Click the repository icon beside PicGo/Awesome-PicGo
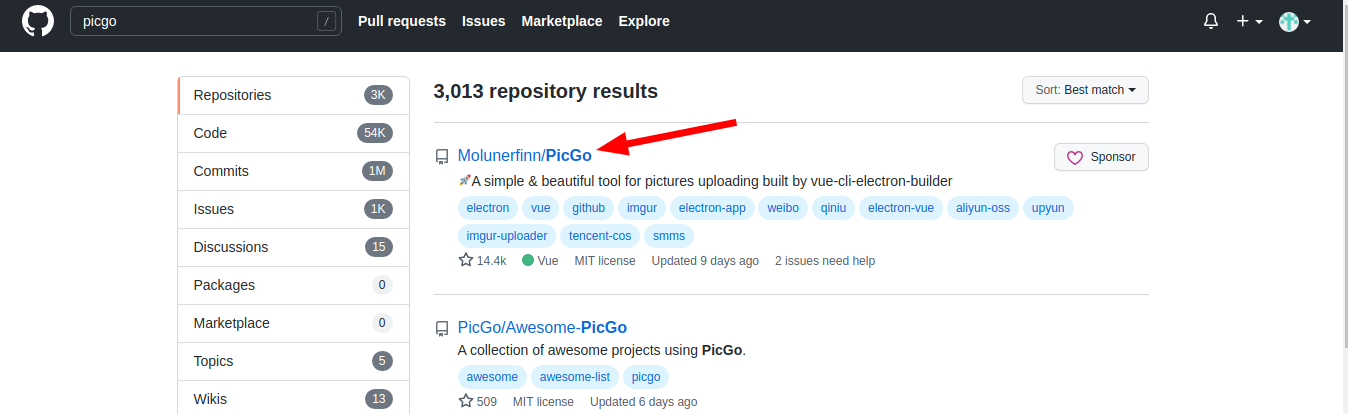 441,328
